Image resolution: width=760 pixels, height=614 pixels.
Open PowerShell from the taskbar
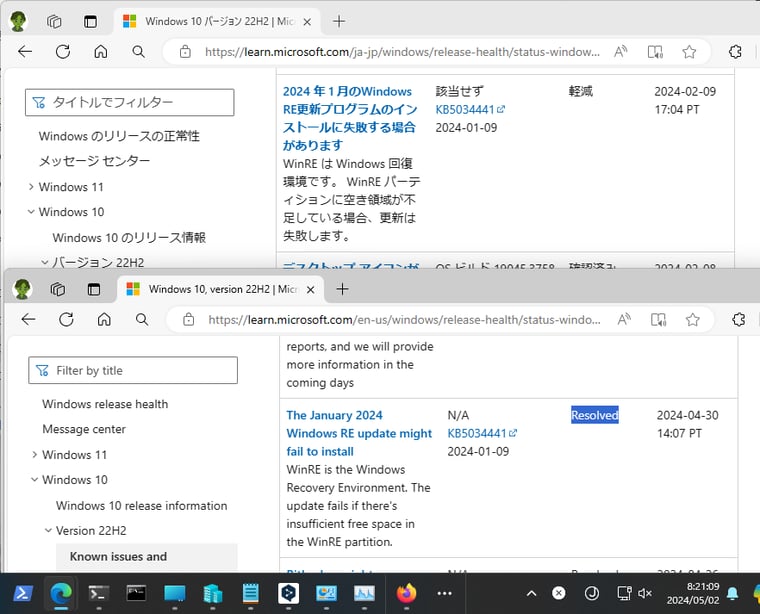click(x=23, y=593)
